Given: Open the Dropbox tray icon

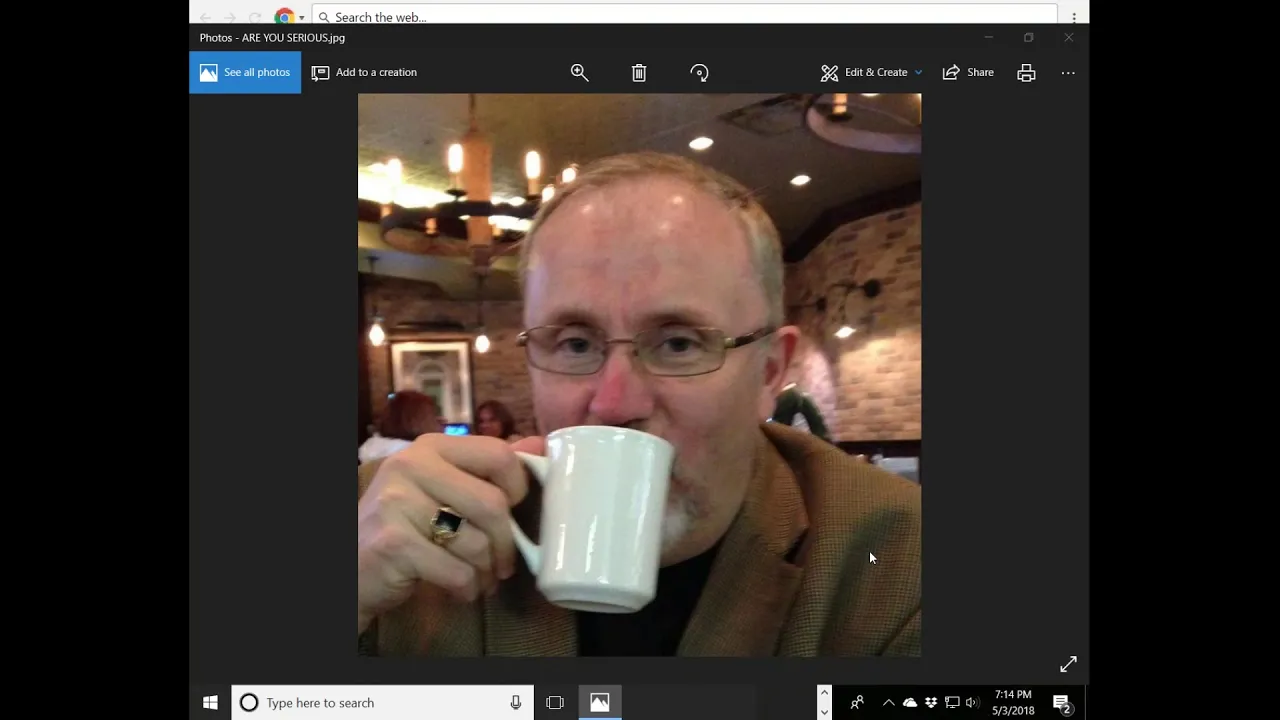Looking at the screenshot, I should pyautogui.click(x=931, y=703).
